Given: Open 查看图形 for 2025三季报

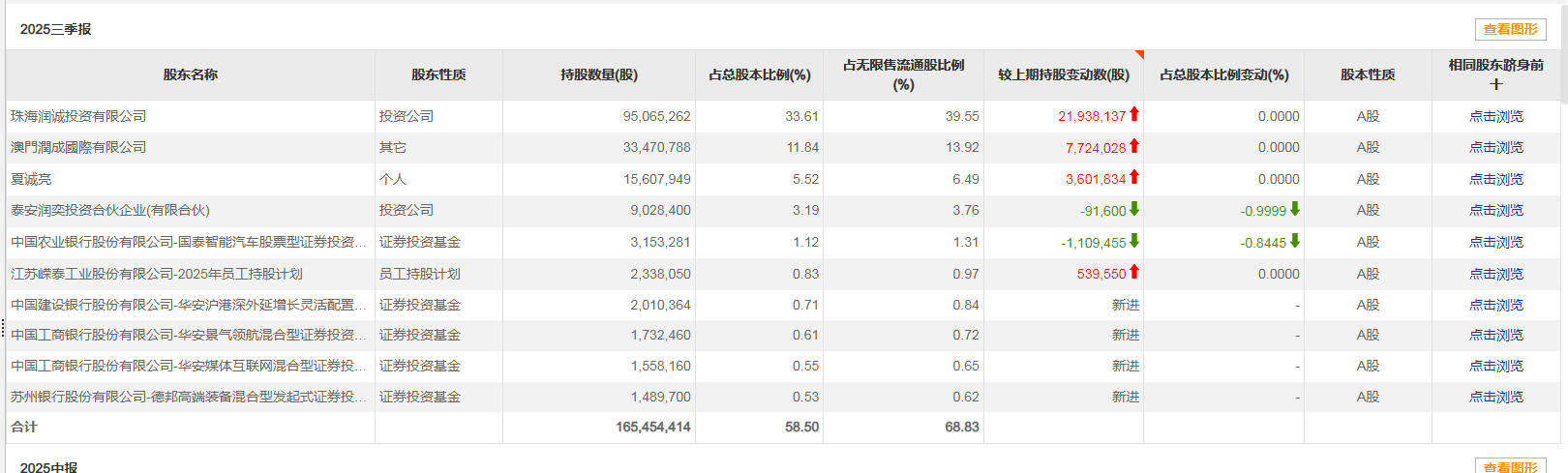Looking at the screenshot, I should coord(1510,29).
